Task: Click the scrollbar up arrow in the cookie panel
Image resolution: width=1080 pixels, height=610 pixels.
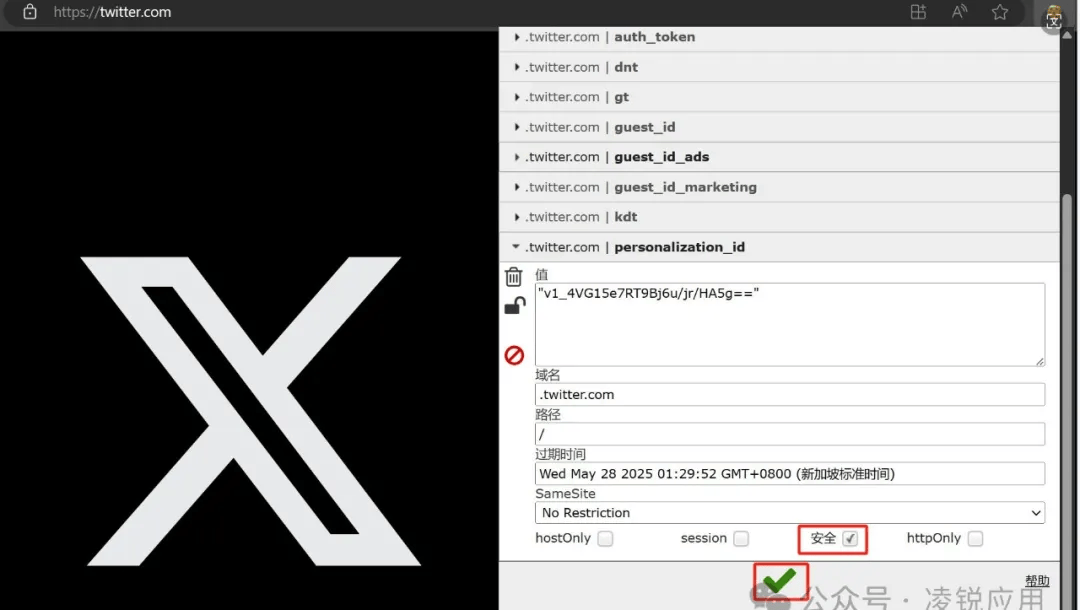Action: point(1068,35)
